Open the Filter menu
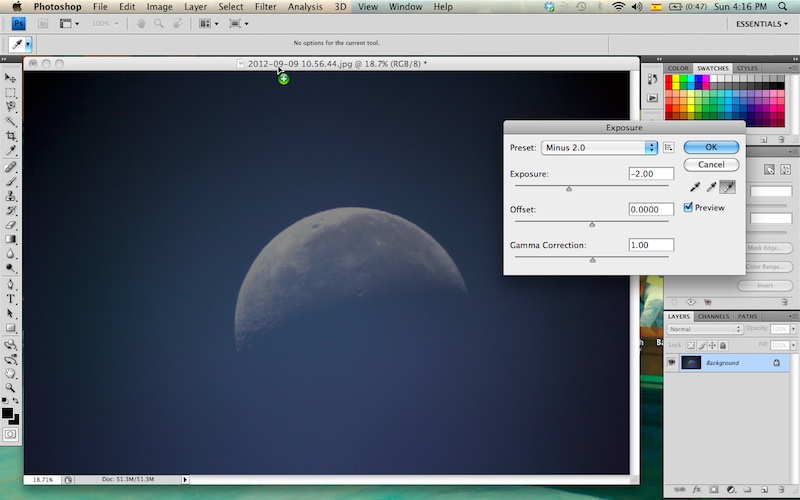Screen dimensions: 800x500 265,7
